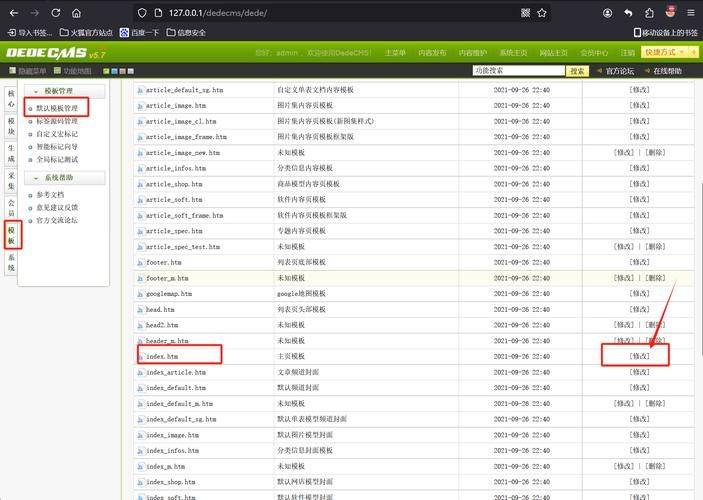The image size is (703, 500).
Task: Switch to the 核心 sidebar tab
Action: click(x=11, y=98)
